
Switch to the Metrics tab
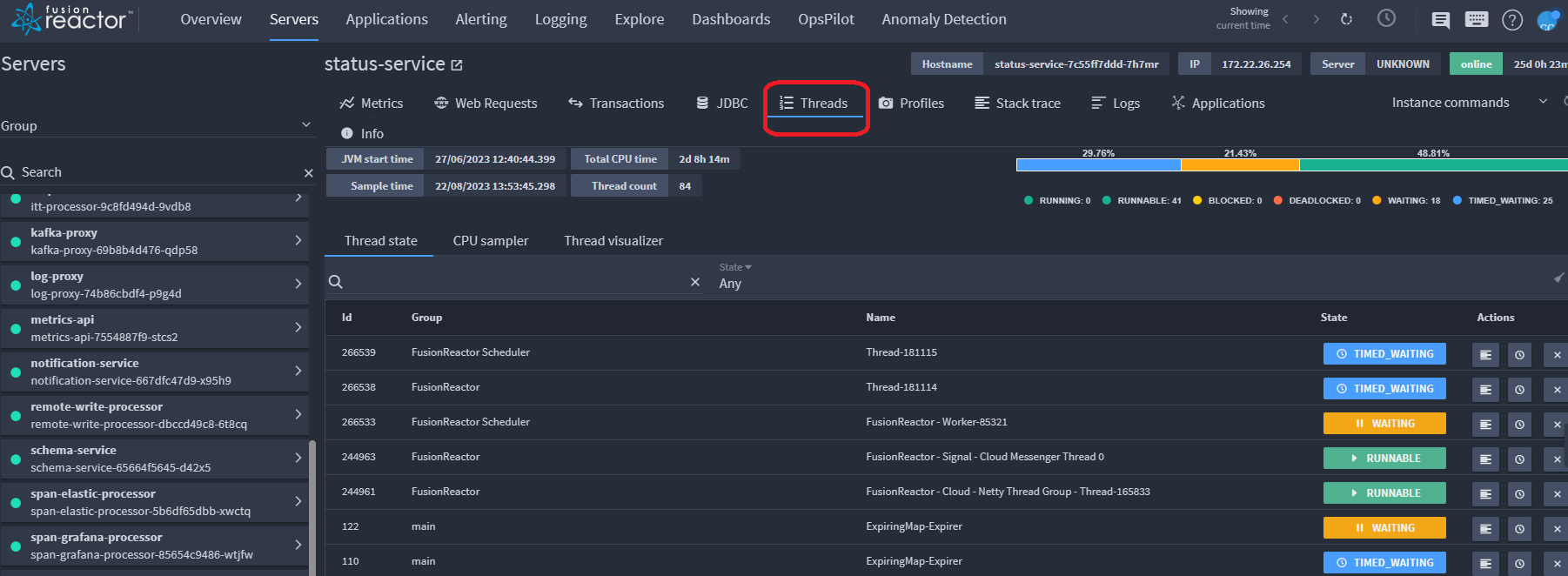click(372, 103)
